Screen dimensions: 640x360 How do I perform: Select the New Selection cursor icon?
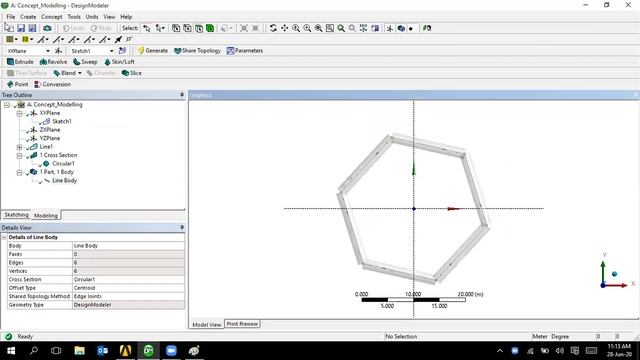click(x=146, y=28)
